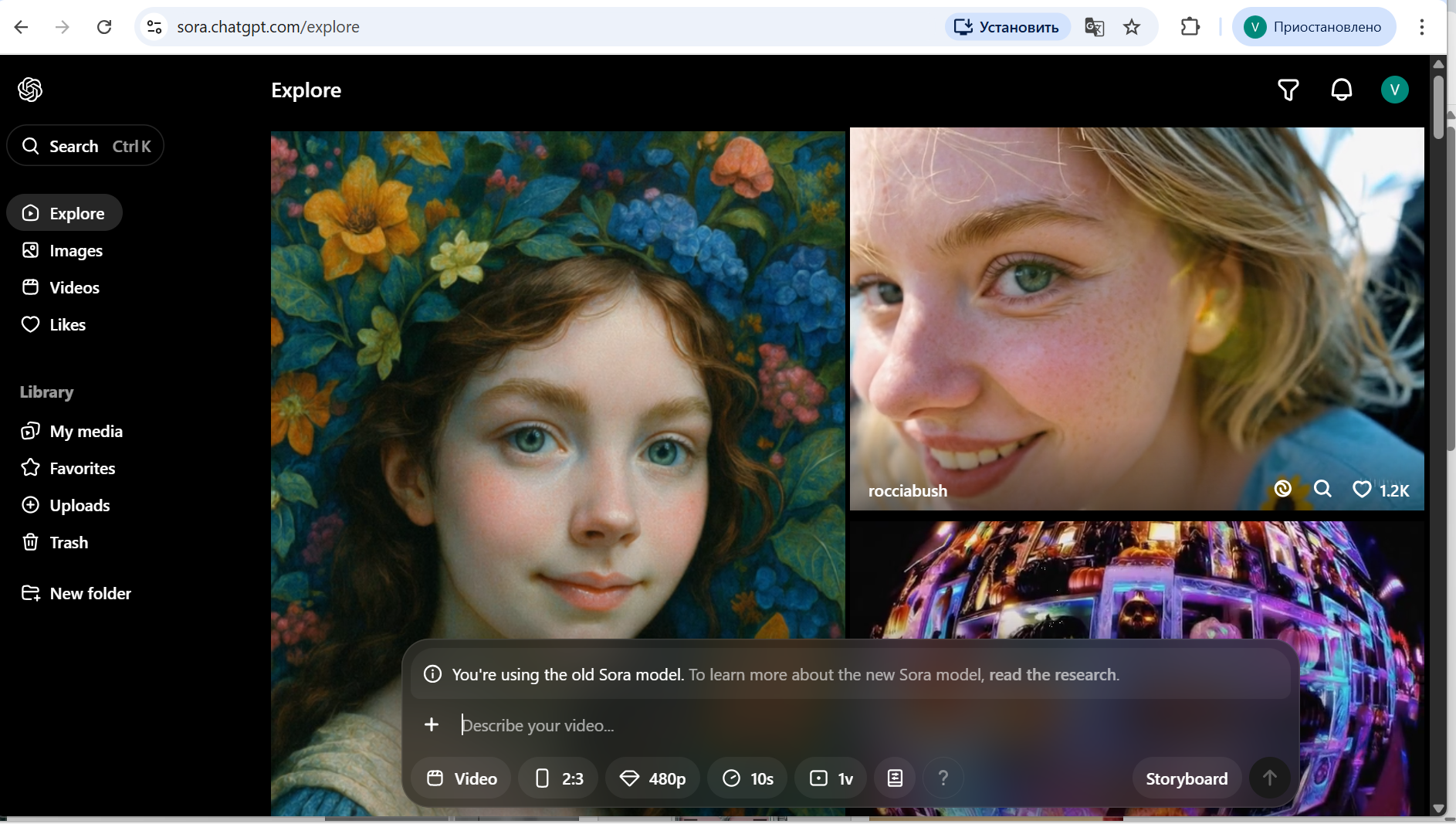Change the 10s duration setting
The width and height of the screenshot is (1456, 824).
(747, 778)
